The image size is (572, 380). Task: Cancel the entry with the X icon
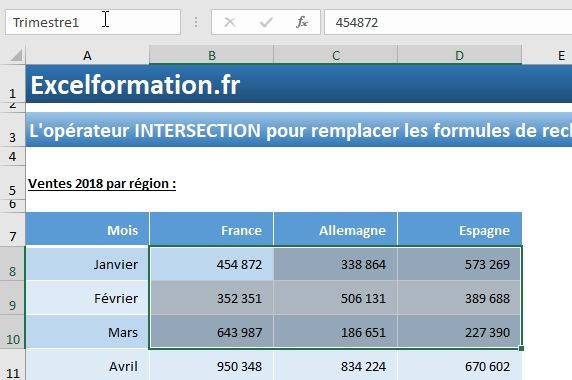pos(230,22)
